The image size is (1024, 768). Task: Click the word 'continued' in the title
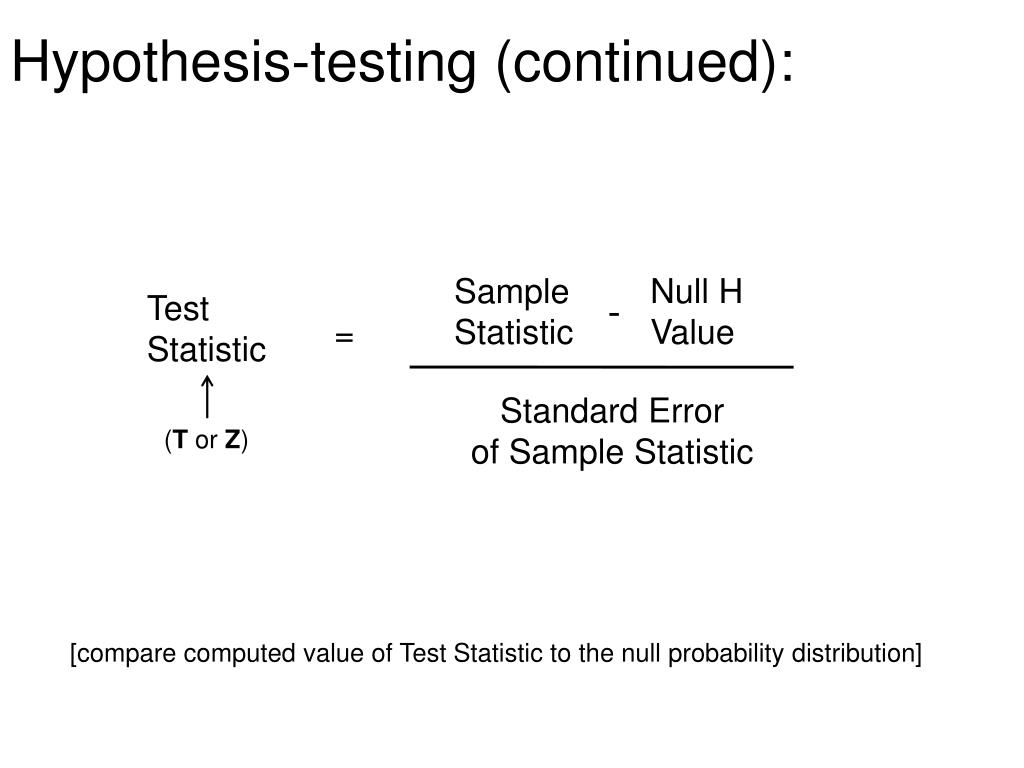(635, 63)
